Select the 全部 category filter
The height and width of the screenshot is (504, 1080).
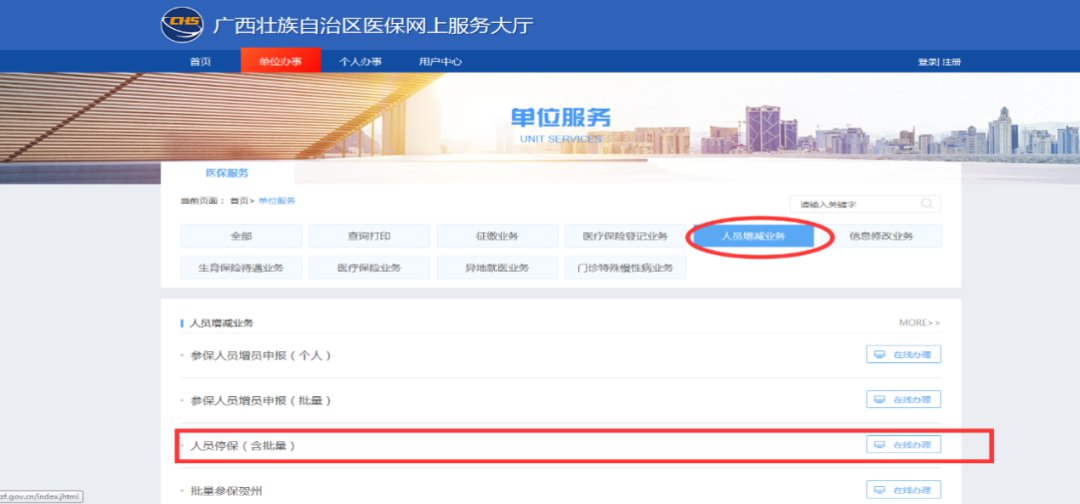[x=241, y=236]
